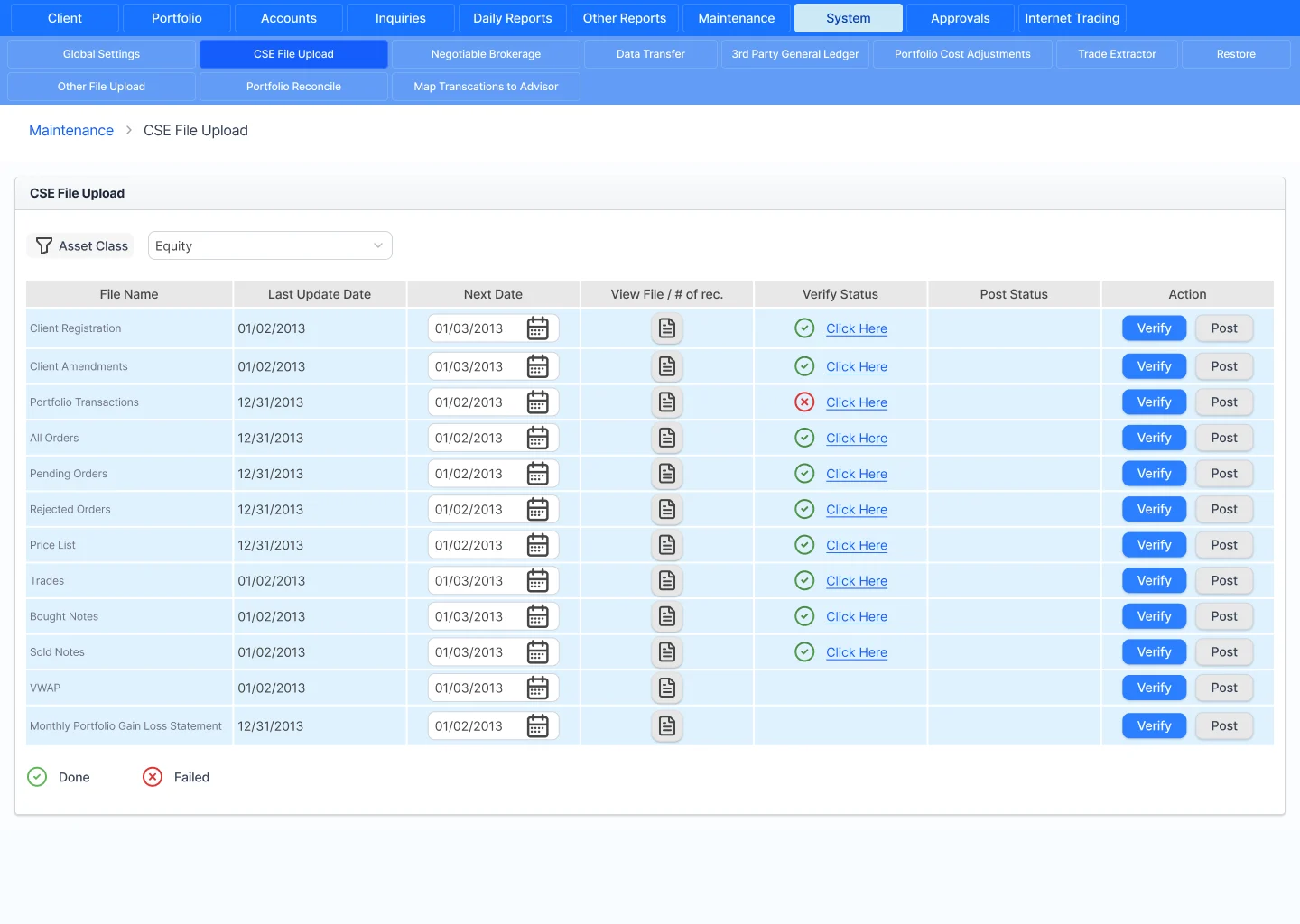This screenshot has height=924, width=1300.
Task: Select the Negotiable Brokerage submenu
Action: (486, 54)
